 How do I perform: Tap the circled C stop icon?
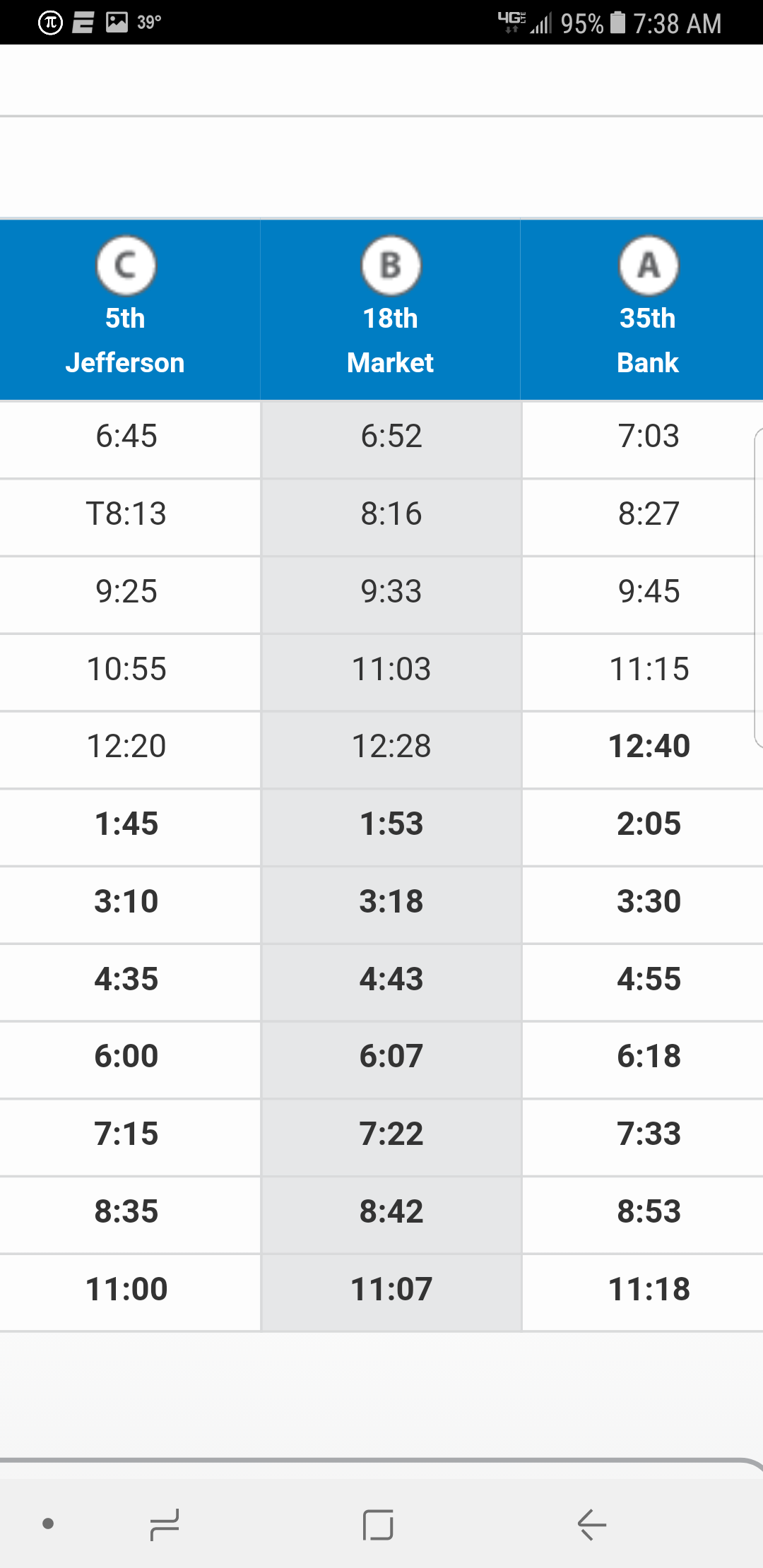pos(126,266)
